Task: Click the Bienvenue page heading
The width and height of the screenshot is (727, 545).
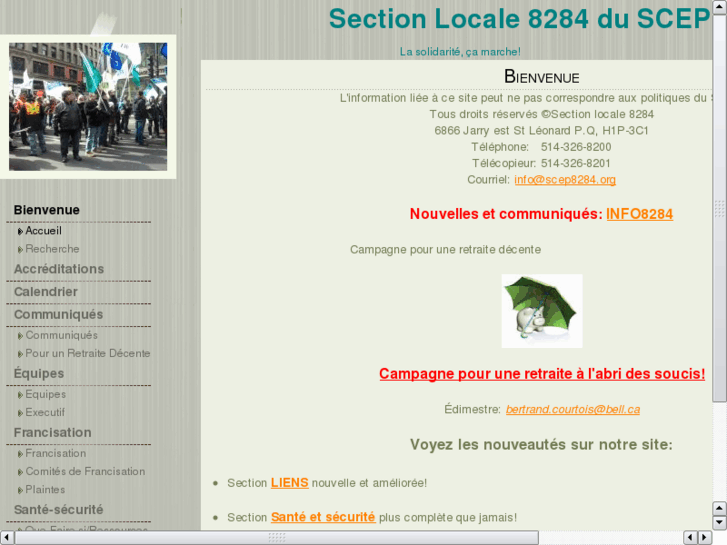Action: (542, 77)
